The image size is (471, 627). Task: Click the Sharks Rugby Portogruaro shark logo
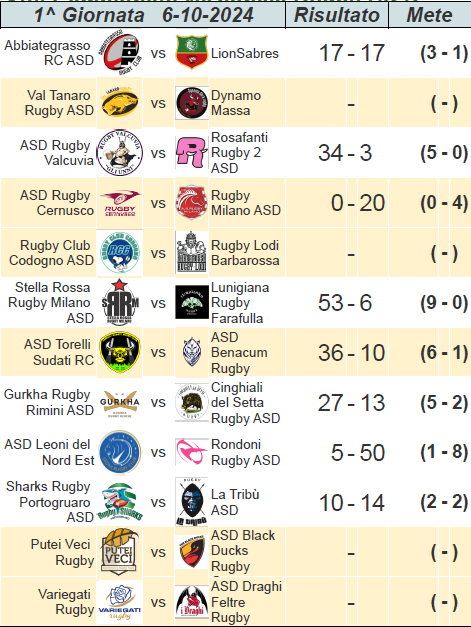coord(120,502)
